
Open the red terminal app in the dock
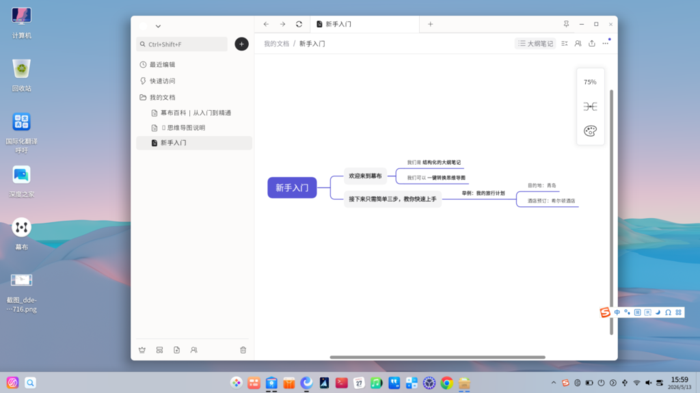(342, 383)
